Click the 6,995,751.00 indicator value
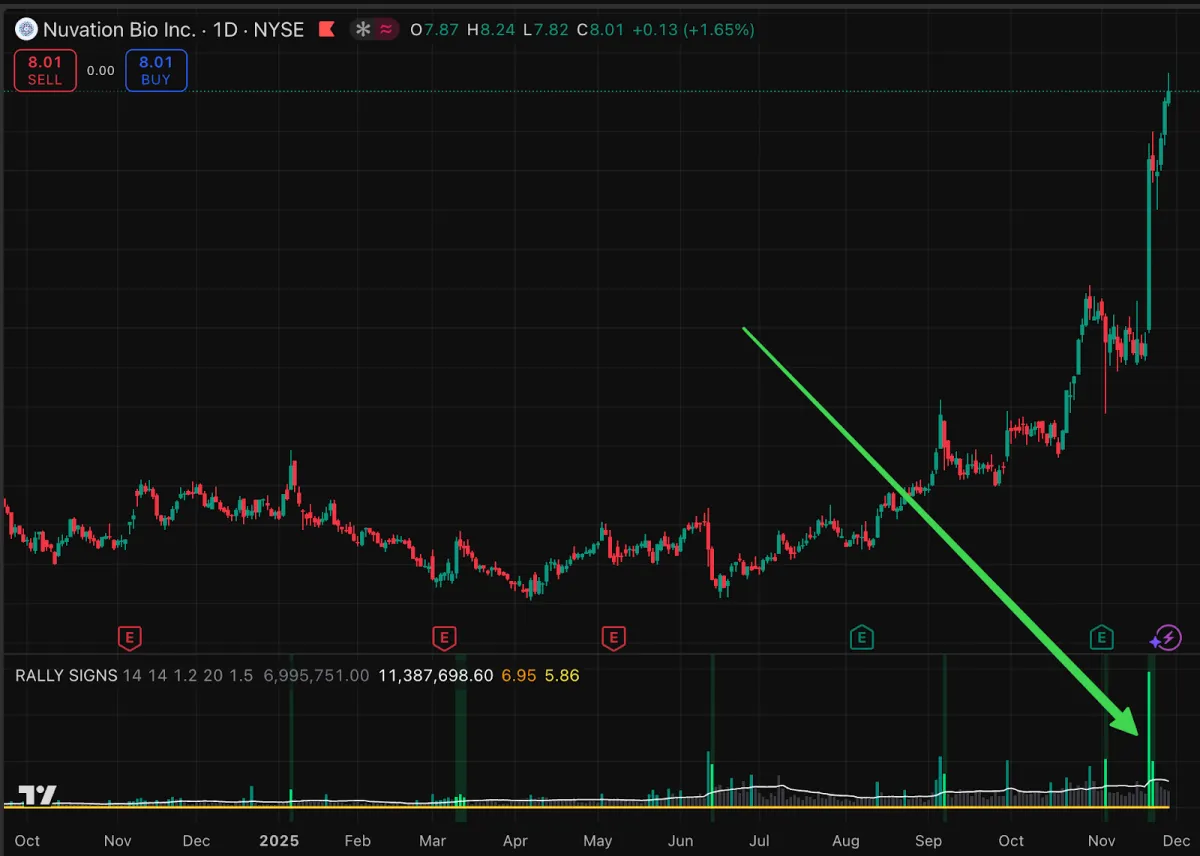The image size is (1200, 856). click(316, 676)
